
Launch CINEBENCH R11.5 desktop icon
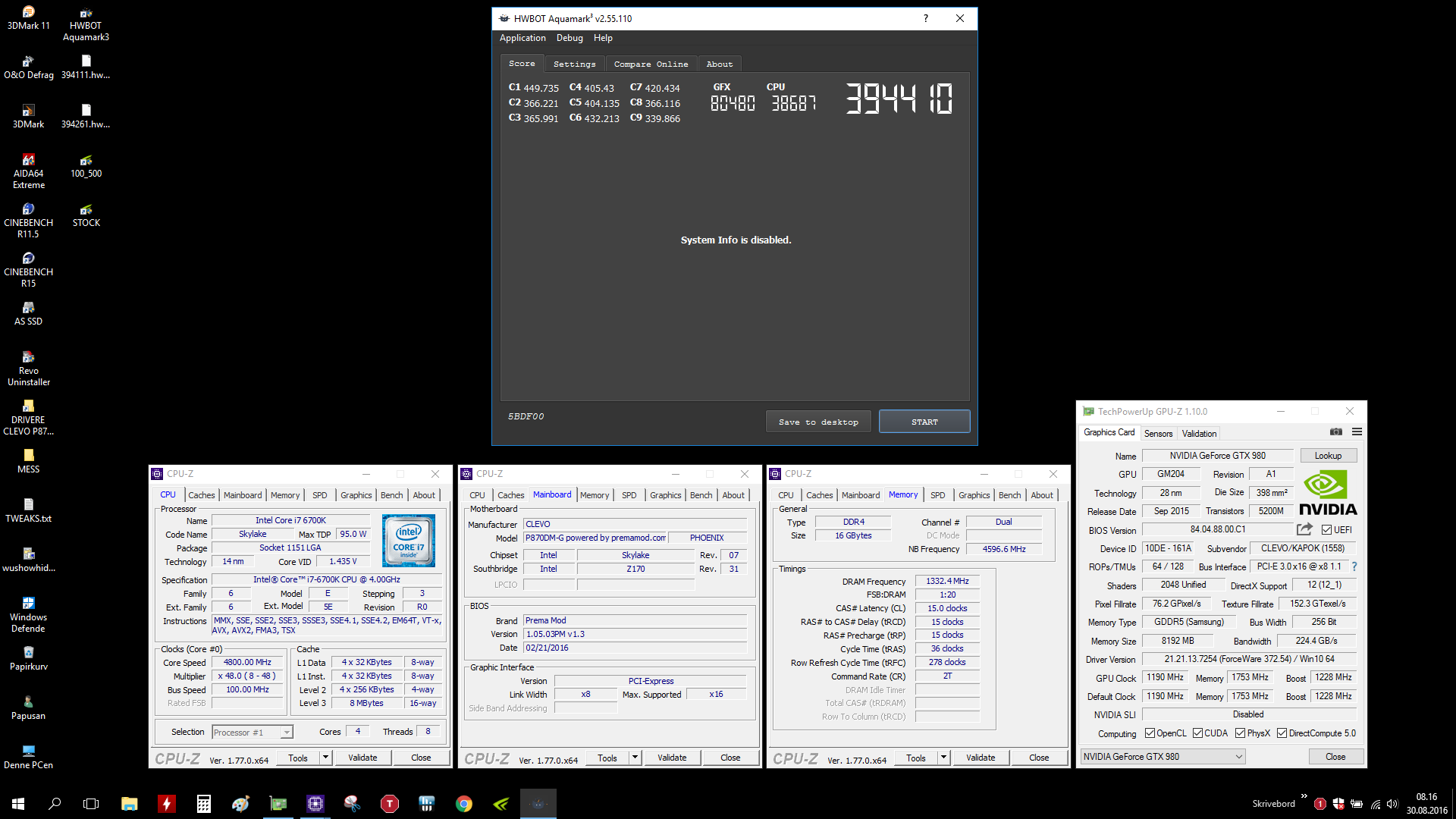point(28,221)
